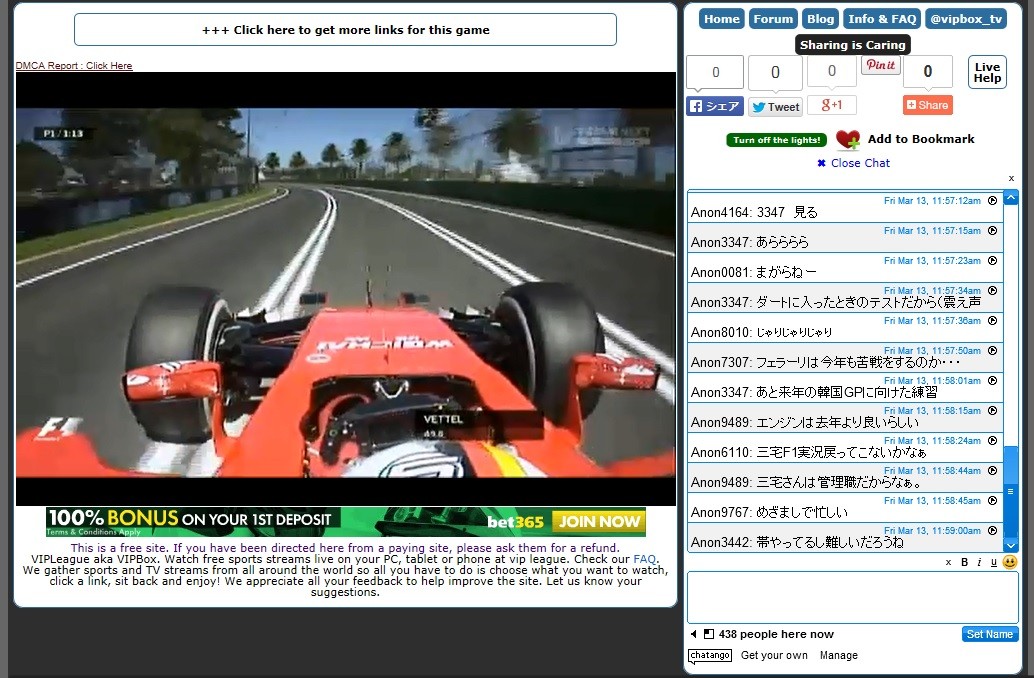Click the participants list icon
This screenshot has width=1034, height=678.
click(x=709, y=634)
